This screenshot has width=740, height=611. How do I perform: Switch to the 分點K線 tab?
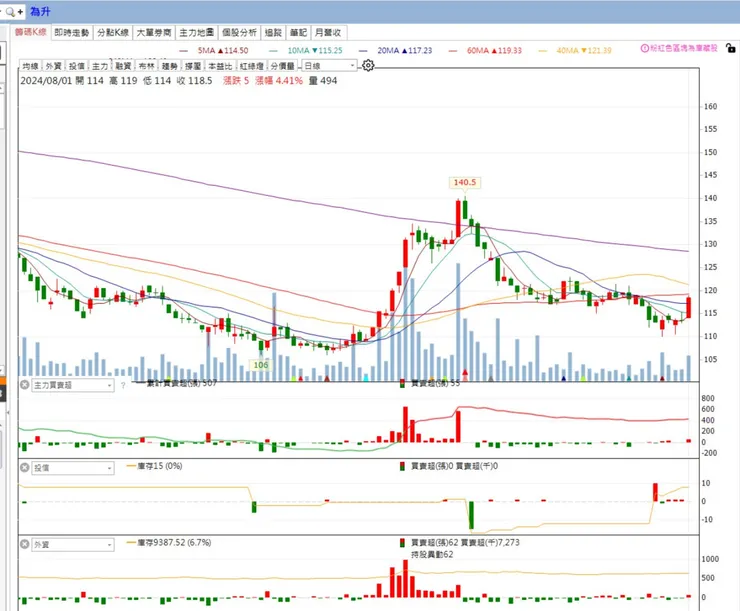[113, 33]
